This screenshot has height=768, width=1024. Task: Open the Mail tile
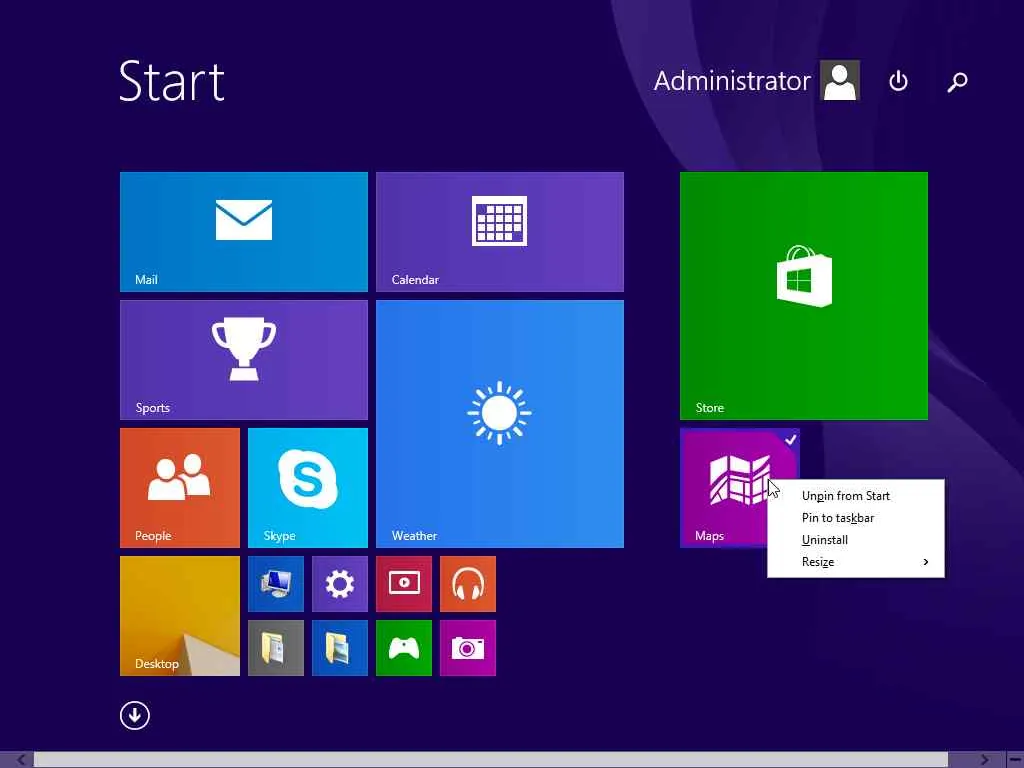(244, 232)
